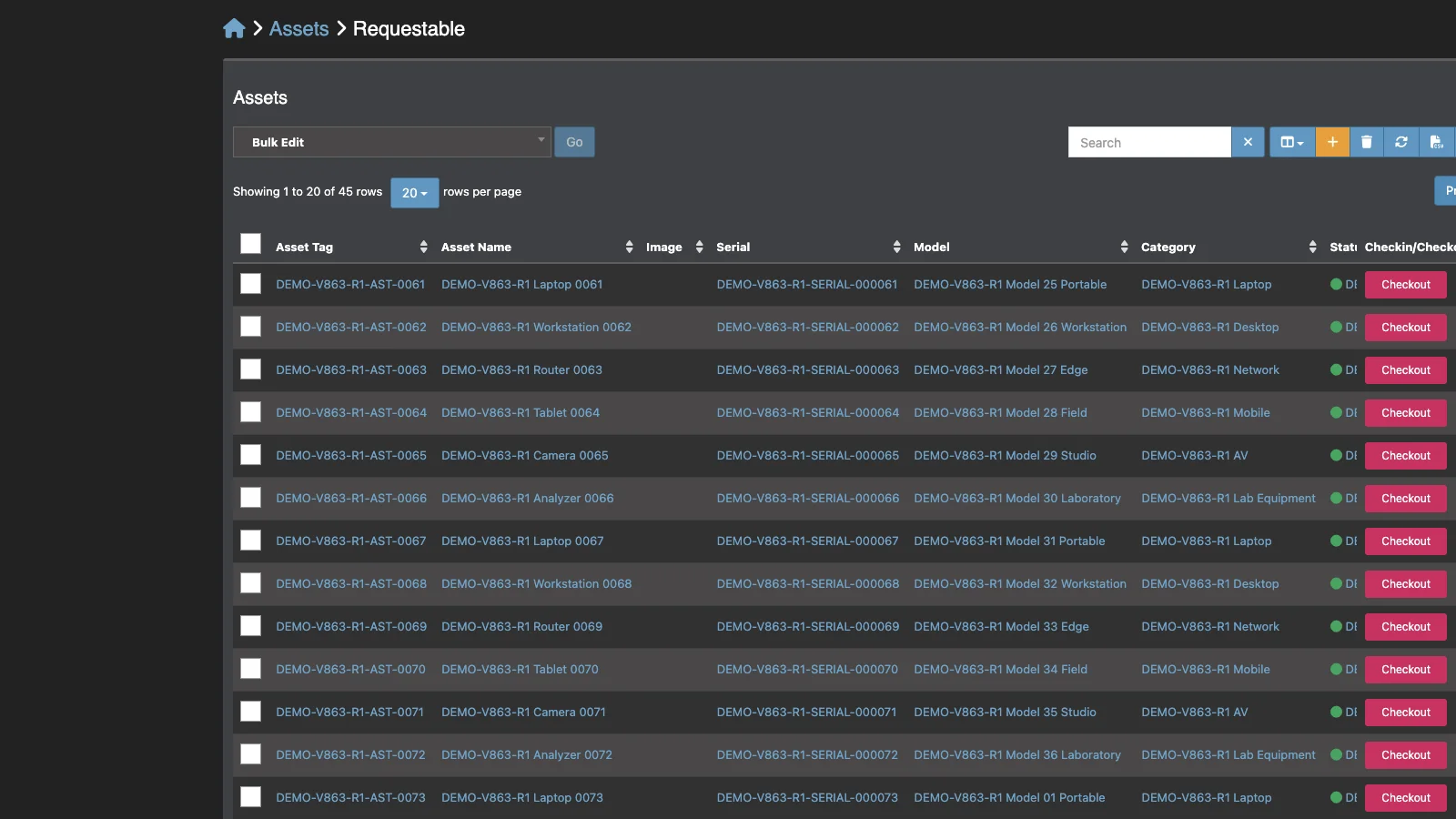
Task: Refresh the assets table
Action: pos(1401,142)
